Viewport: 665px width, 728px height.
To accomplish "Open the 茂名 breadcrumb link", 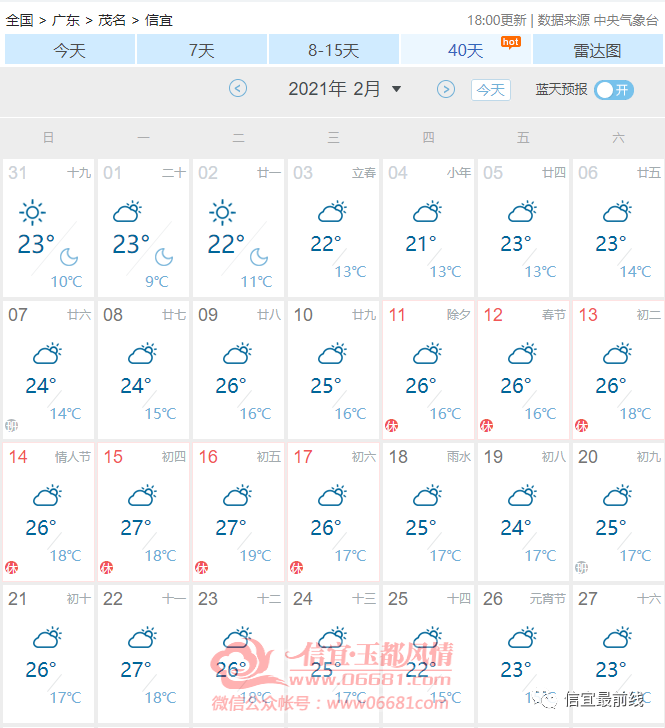I will (x=112, y=20).
